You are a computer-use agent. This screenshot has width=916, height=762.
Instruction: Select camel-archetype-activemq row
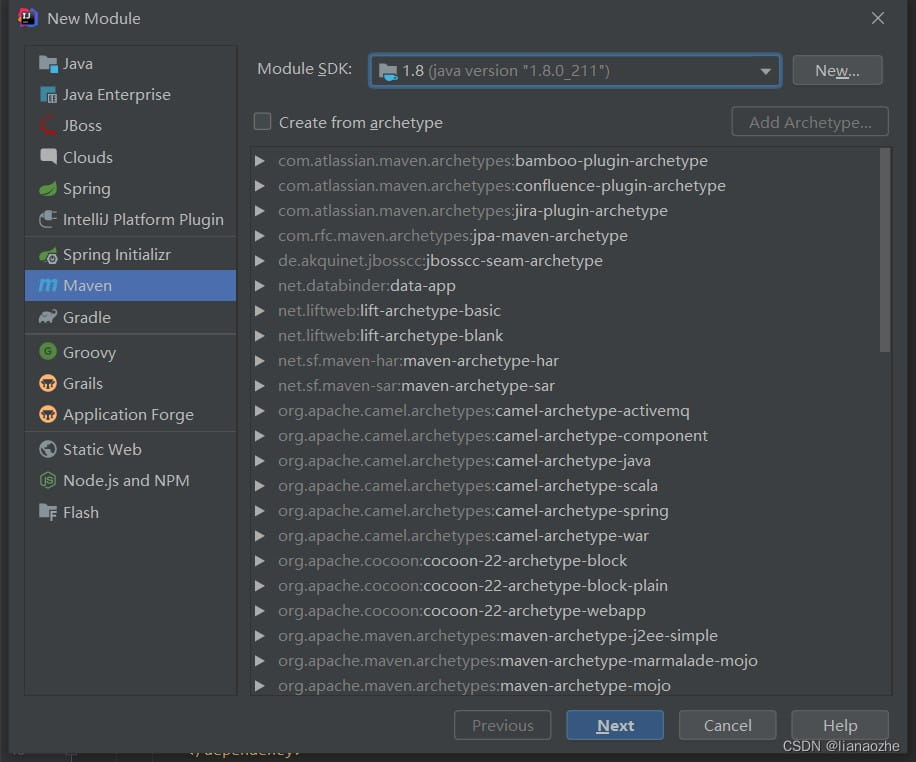(565, 411)
